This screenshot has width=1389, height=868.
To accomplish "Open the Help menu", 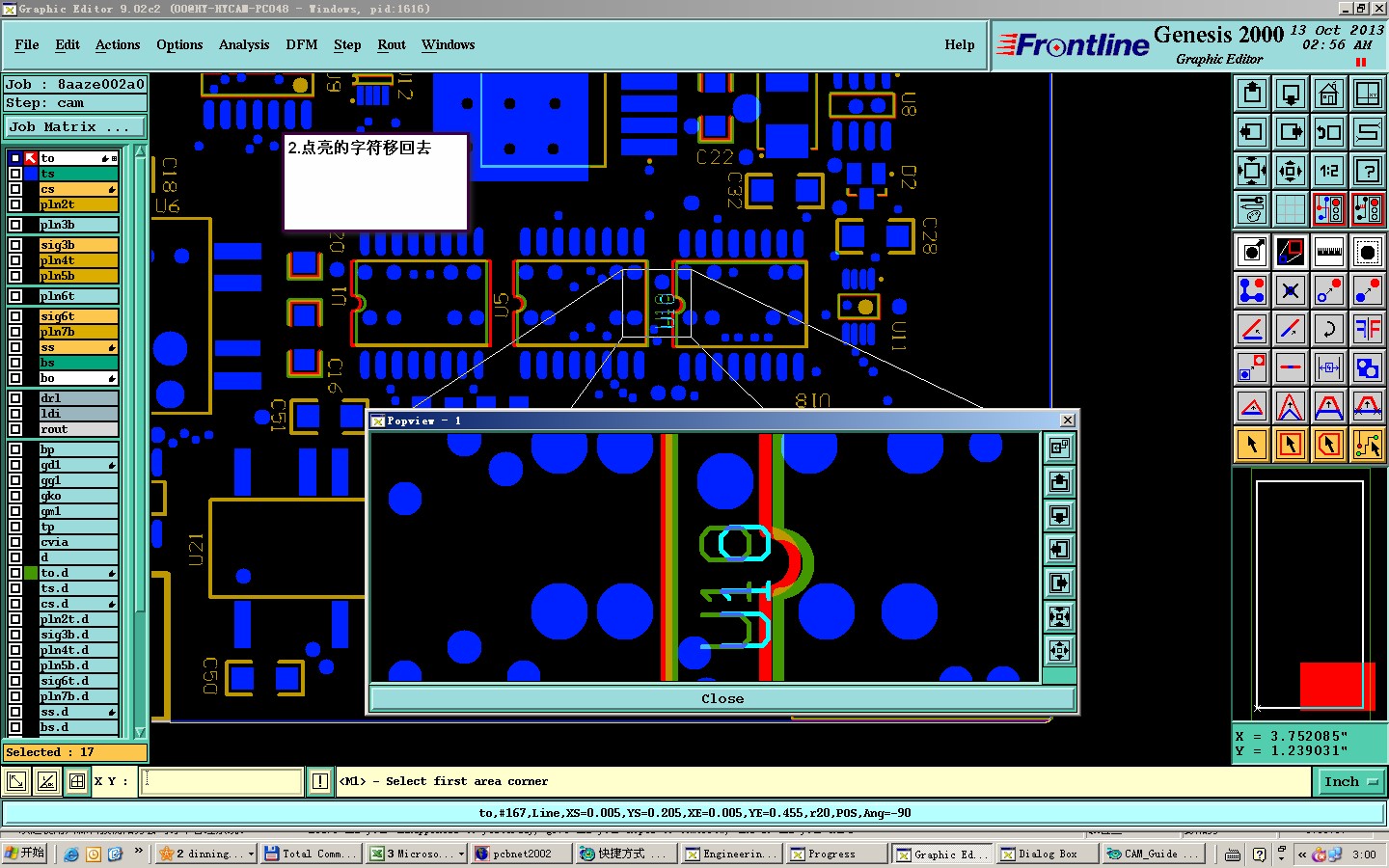I will (x=959, y=45).
